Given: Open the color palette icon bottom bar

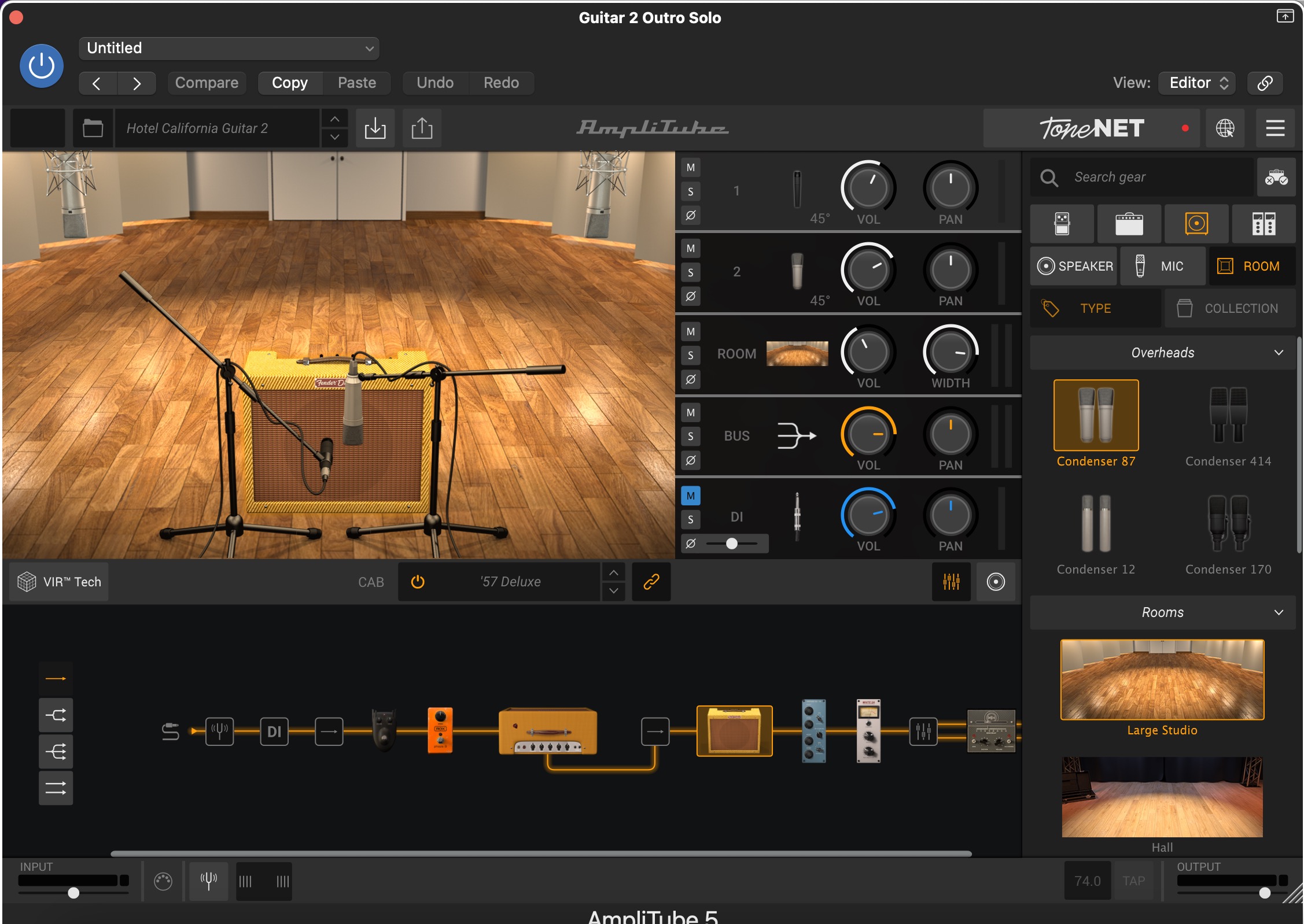Looking at the screenshot, I should 163,881.
